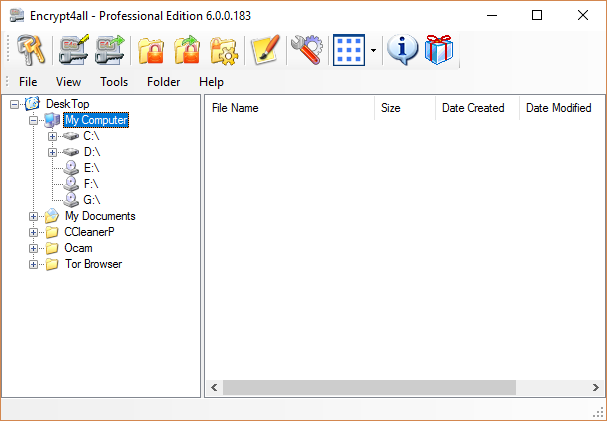Open the File menu
Image resolution: width=607 pixels, height=421 pixels.
coord(28,82)
